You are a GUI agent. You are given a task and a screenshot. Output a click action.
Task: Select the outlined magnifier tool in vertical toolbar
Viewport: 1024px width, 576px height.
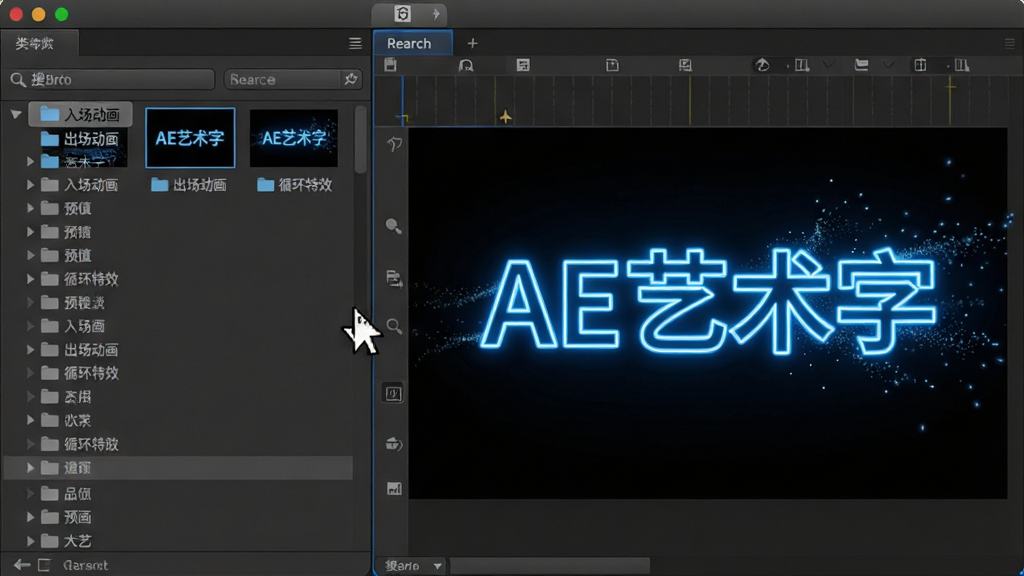click(x=394, y=326)
